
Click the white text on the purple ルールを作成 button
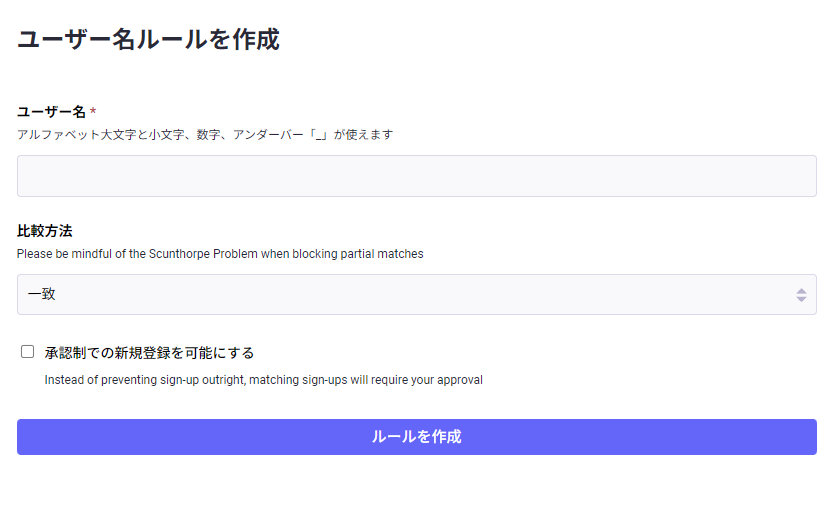416,437
